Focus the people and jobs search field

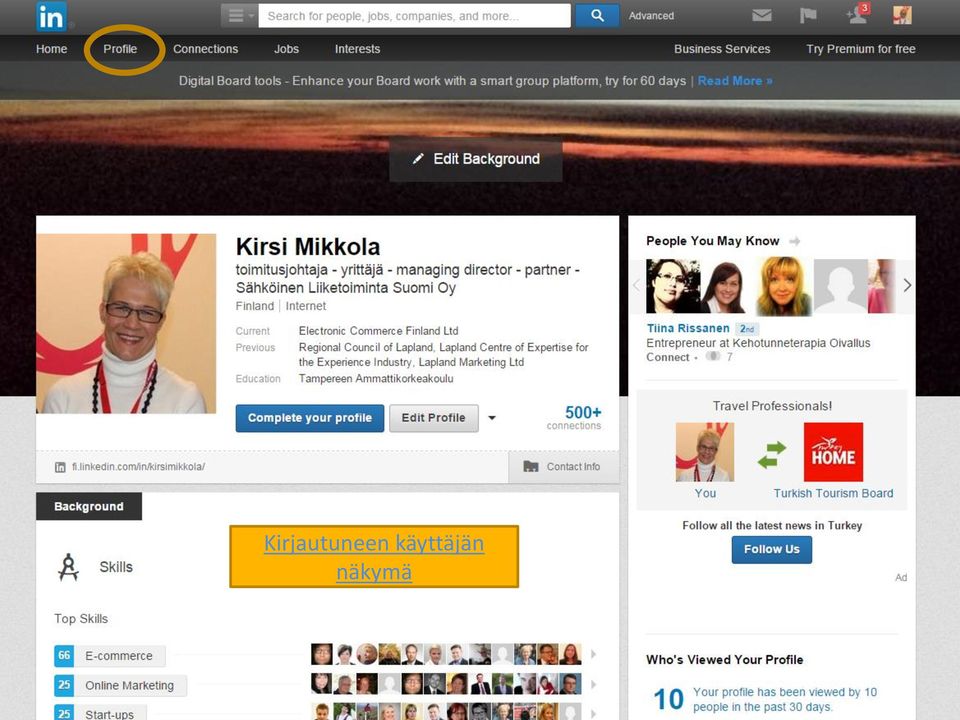(414, 16)
